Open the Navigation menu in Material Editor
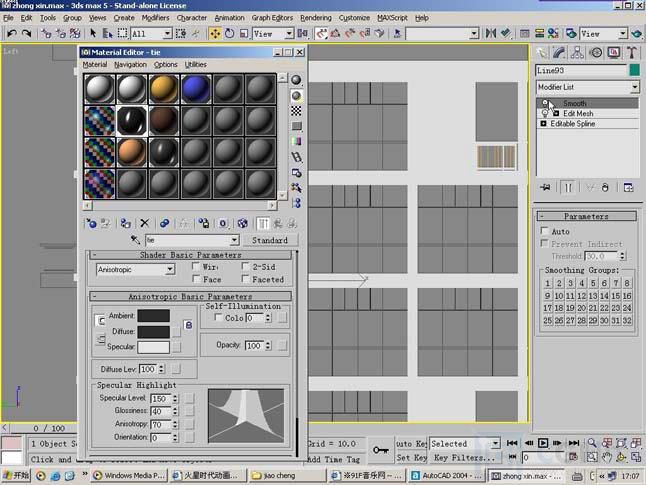 pyautogui.click(x=131, y=65)
